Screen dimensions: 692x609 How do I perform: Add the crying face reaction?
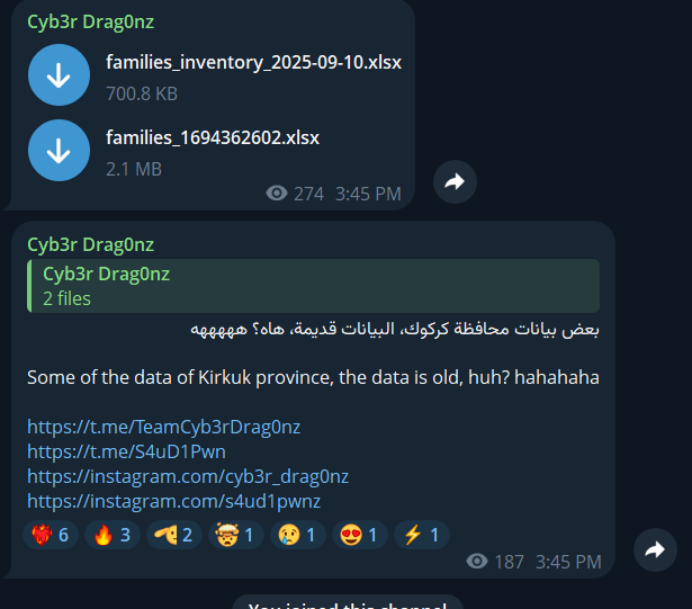297,535
